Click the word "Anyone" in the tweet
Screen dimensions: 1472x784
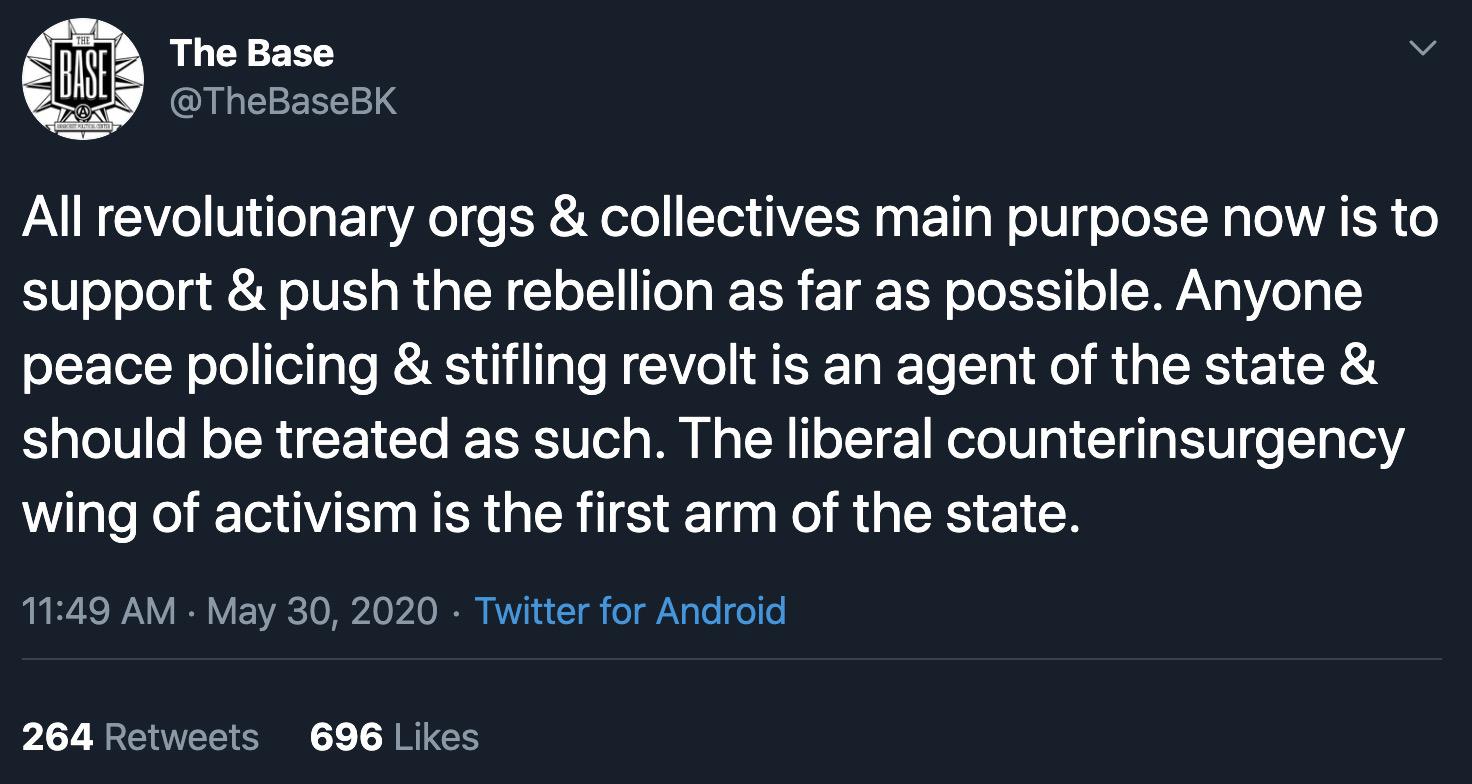tap(1269, 292)
